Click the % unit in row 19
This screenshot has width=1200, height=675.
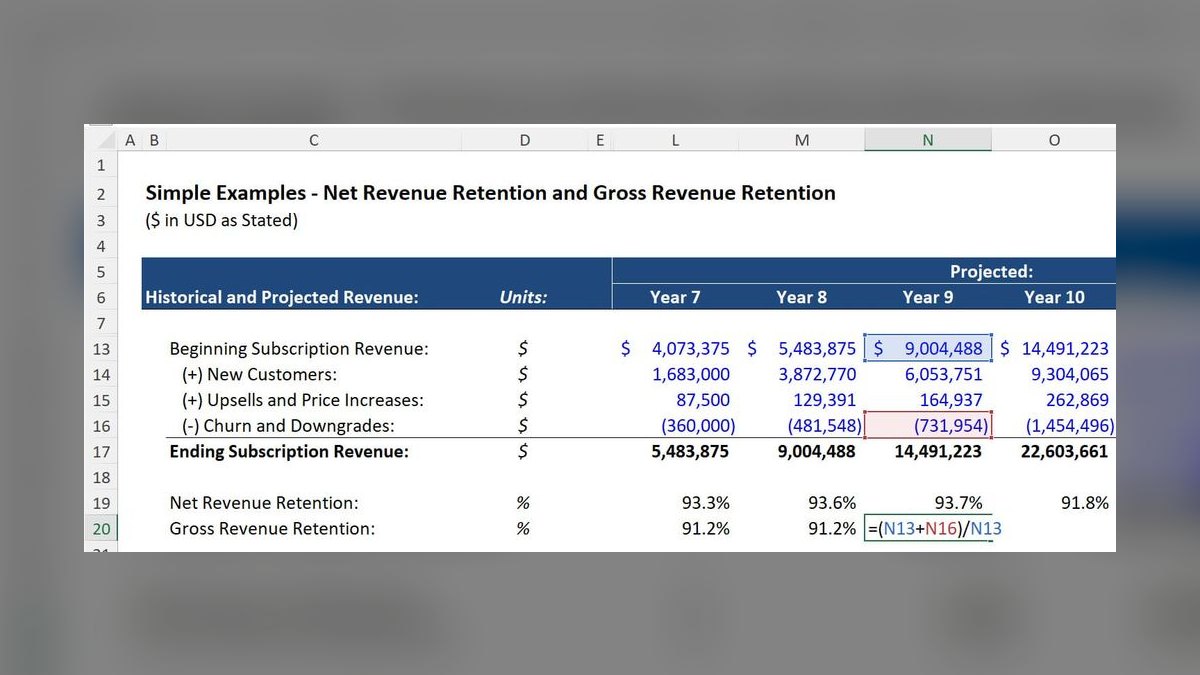[x=524, y=503]
